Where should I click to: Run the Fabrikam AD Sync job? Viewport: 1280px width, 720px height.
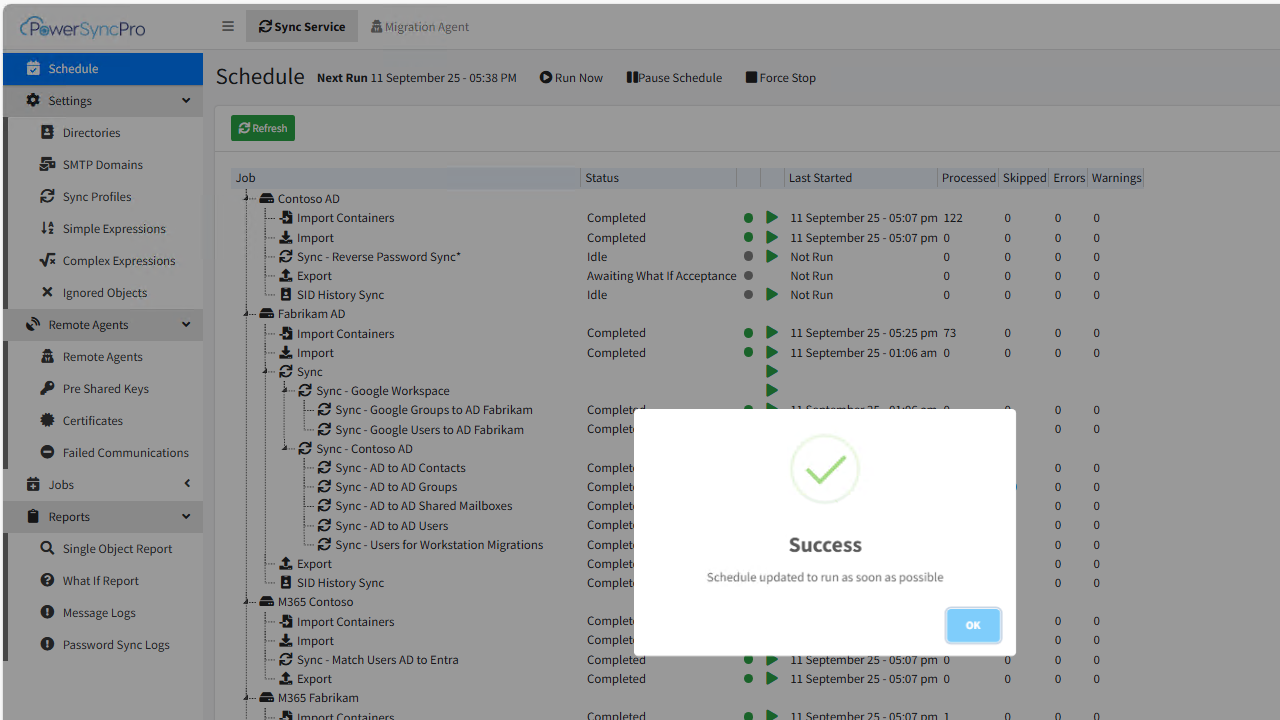pyautogui.click(x=772, y=372)
